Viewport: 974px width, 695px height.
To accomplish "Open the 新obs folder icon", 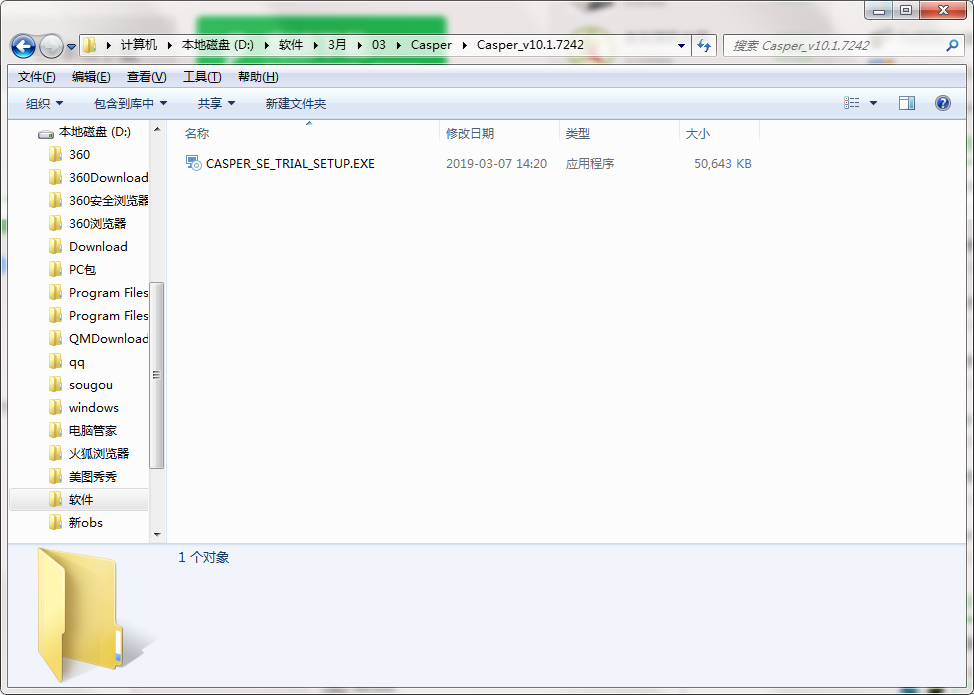I will point(55,522).
